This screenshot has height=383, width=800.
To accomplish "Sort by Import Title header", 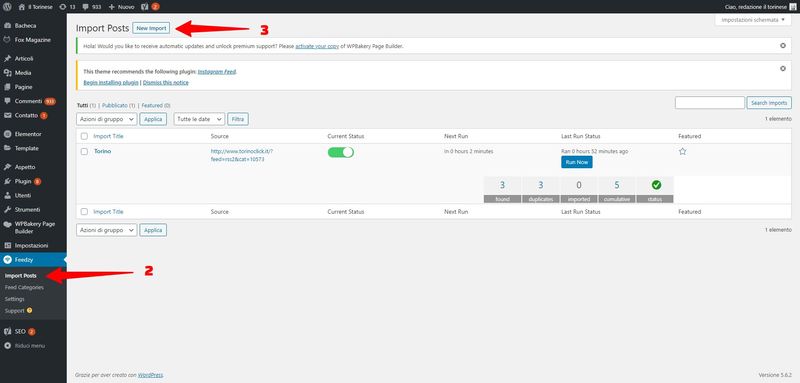I will coord(108,136).
